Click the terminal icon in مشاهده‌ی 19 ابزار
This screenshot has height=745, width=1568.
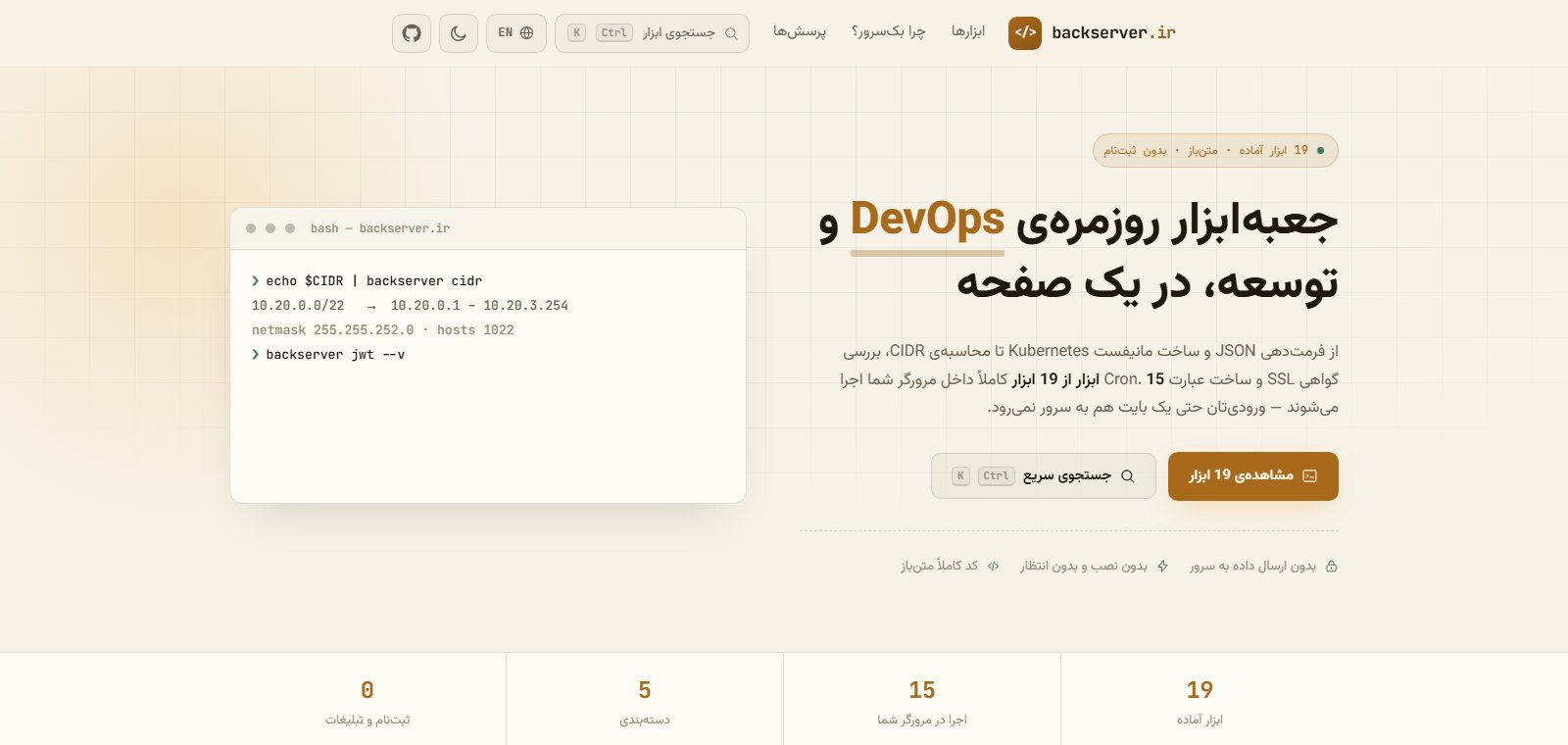click(1310, 476)
